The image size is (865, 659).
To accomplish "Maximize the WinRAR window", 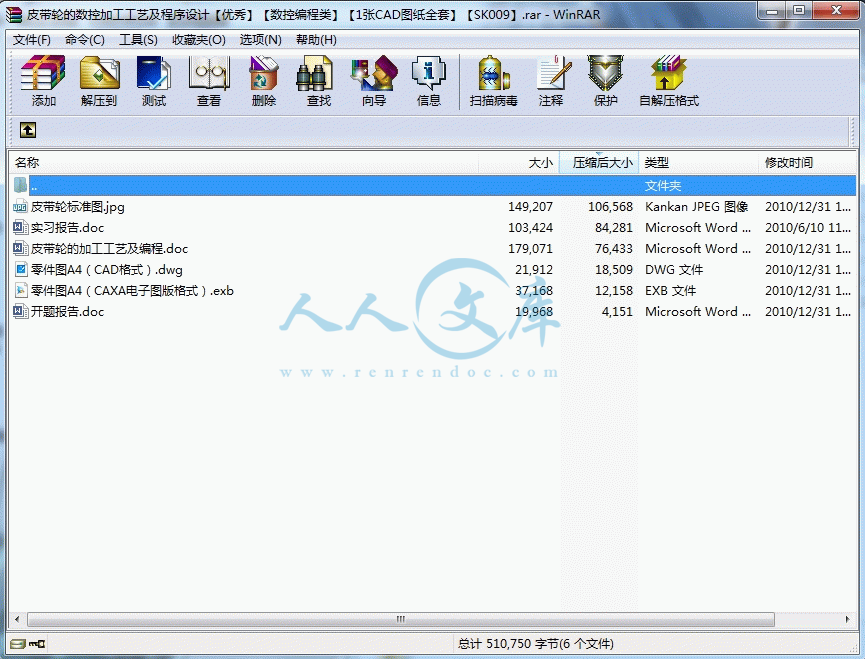I will 799,10.
